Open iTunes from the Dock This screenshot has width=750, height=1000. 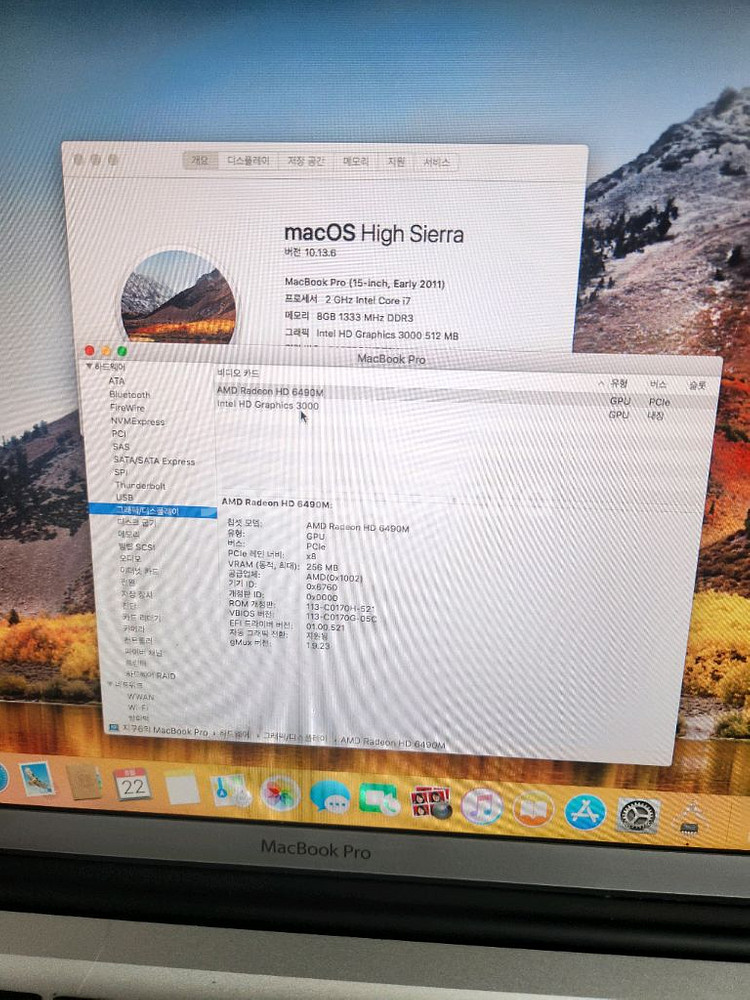point(481,807)
